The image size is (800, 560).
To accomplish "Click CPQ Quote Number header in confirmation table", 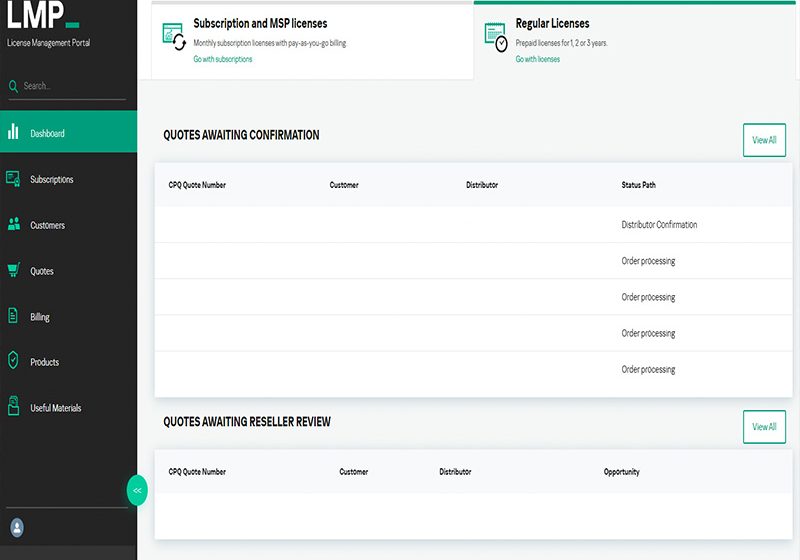I will 197,185.
